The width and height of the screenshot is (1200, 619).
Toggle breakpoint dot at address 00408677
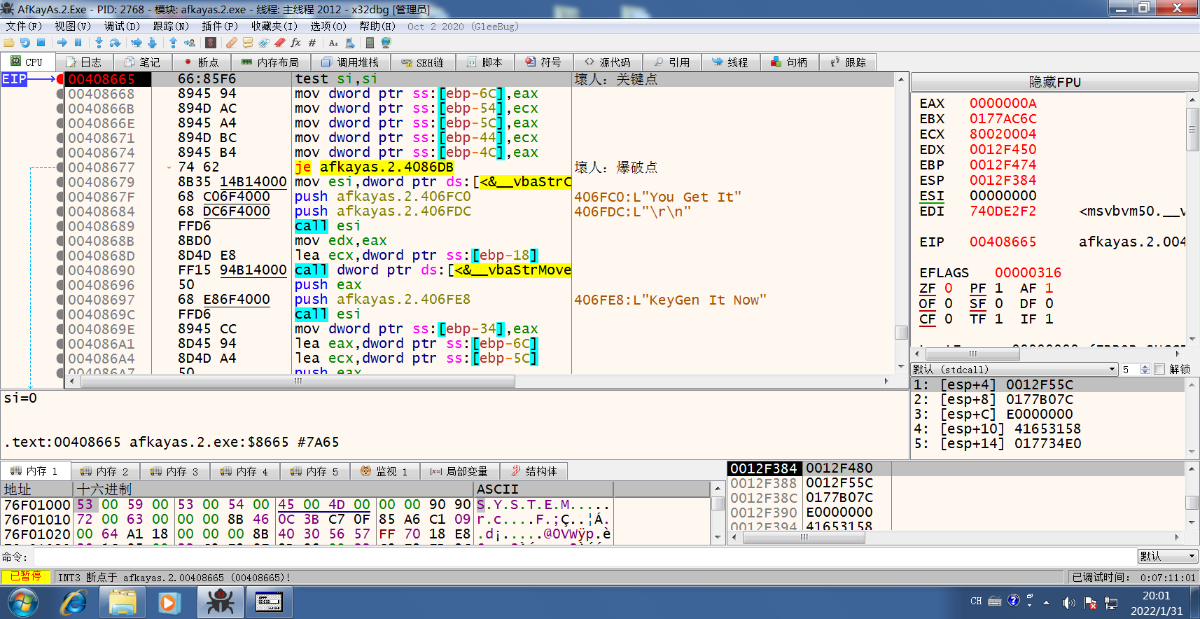click(x=60, y=167)
